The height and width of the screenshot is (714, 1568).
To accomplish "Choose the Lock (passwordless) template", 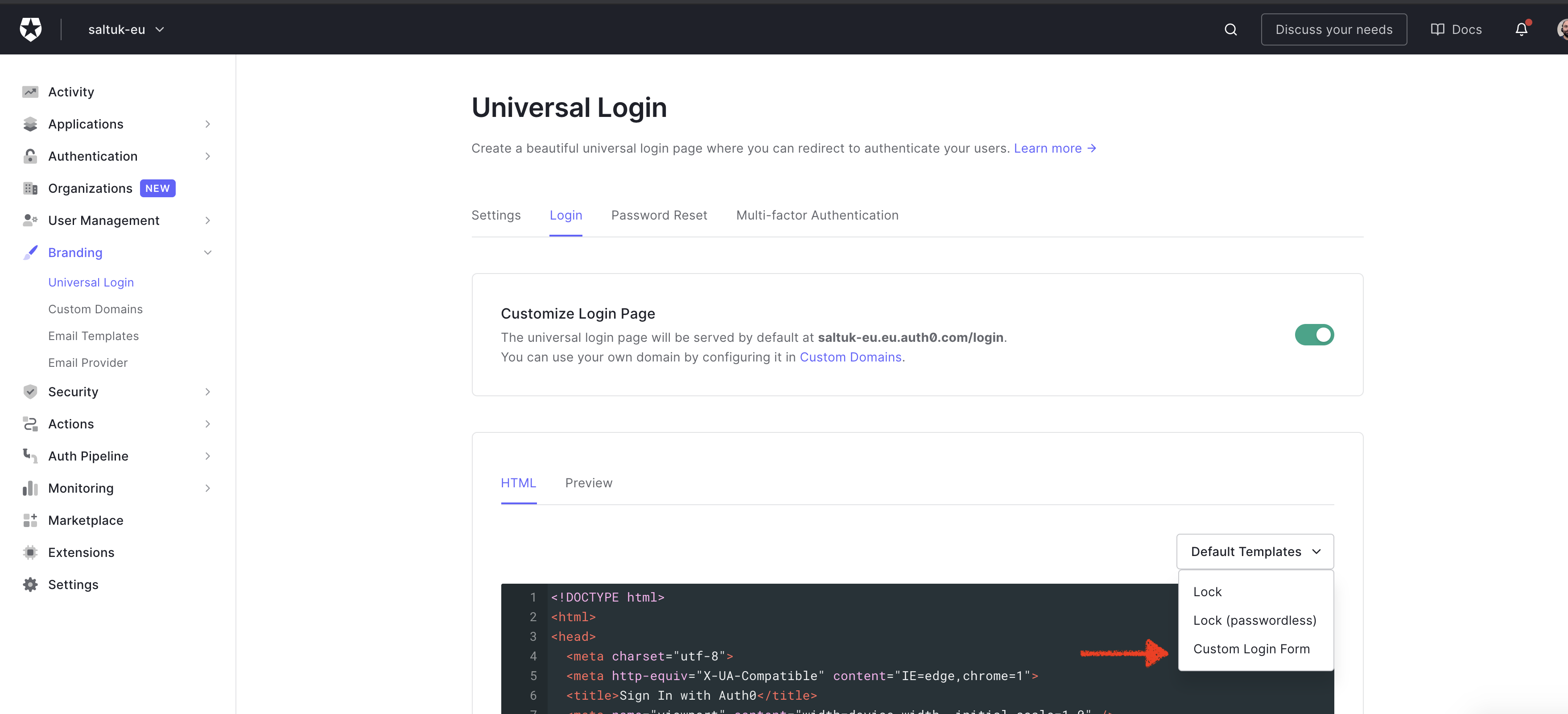I will (x=1256, y=620).
